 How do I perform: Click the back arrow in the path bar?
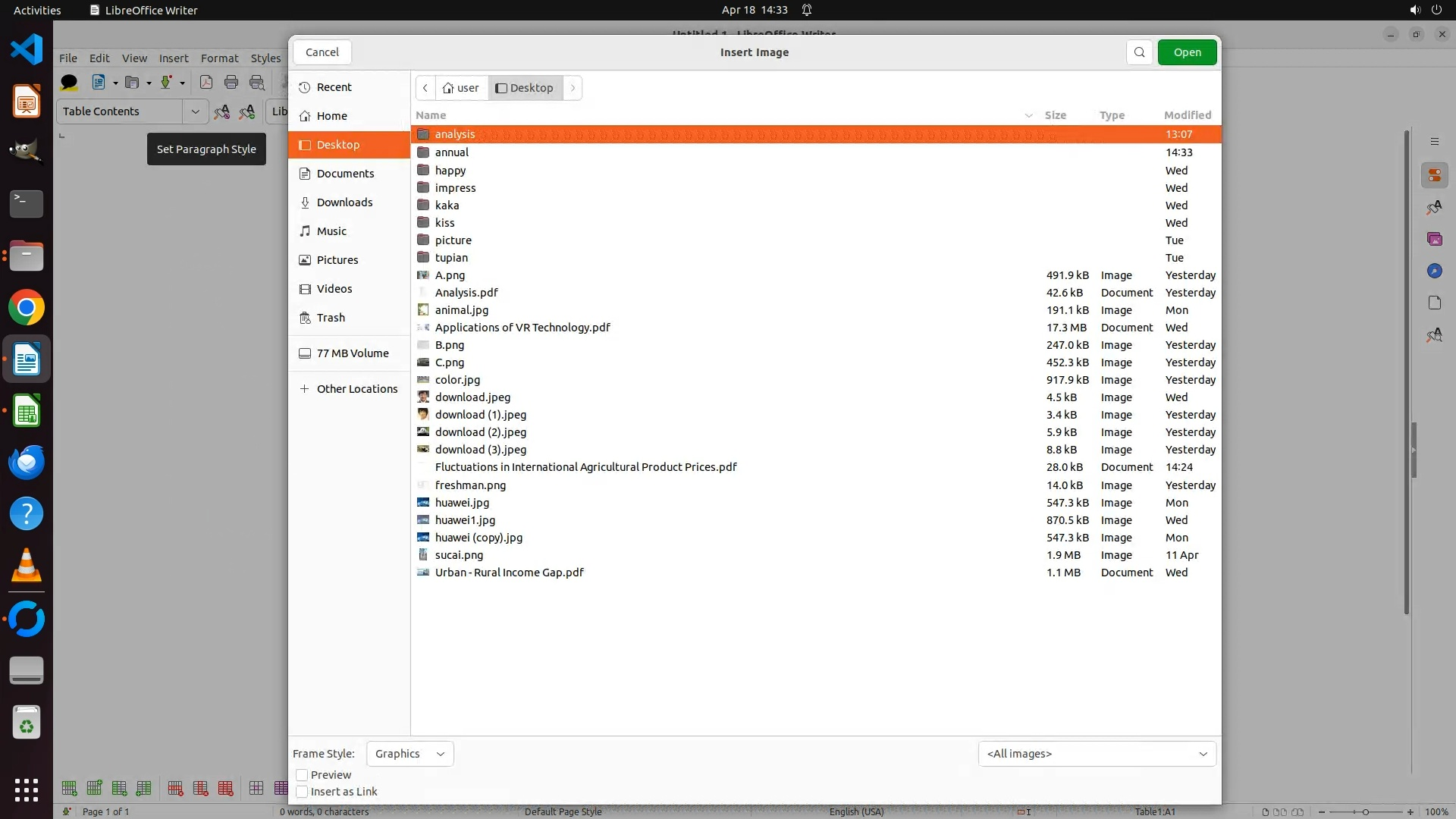425,88
